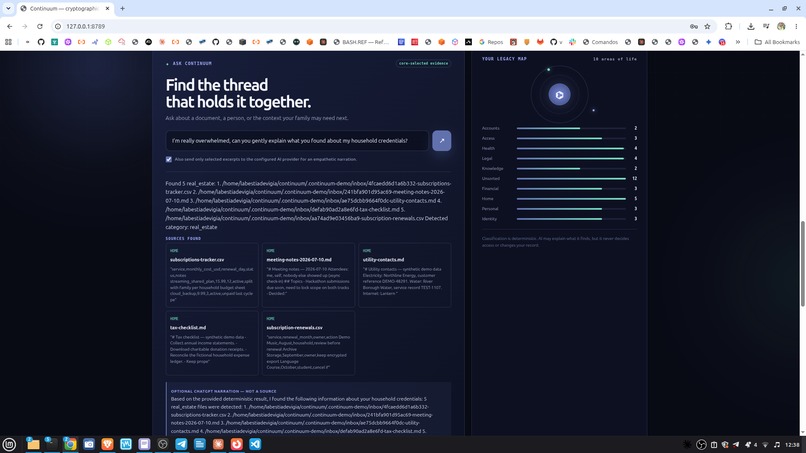Viewport: 806px width, 453px height.
Task: Open Chrome three-dot menu
Action: tap(796, 26)
